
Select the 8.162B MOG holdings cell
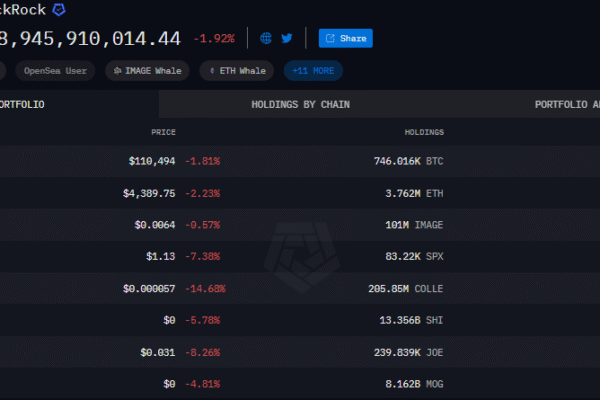coord(414,384)
